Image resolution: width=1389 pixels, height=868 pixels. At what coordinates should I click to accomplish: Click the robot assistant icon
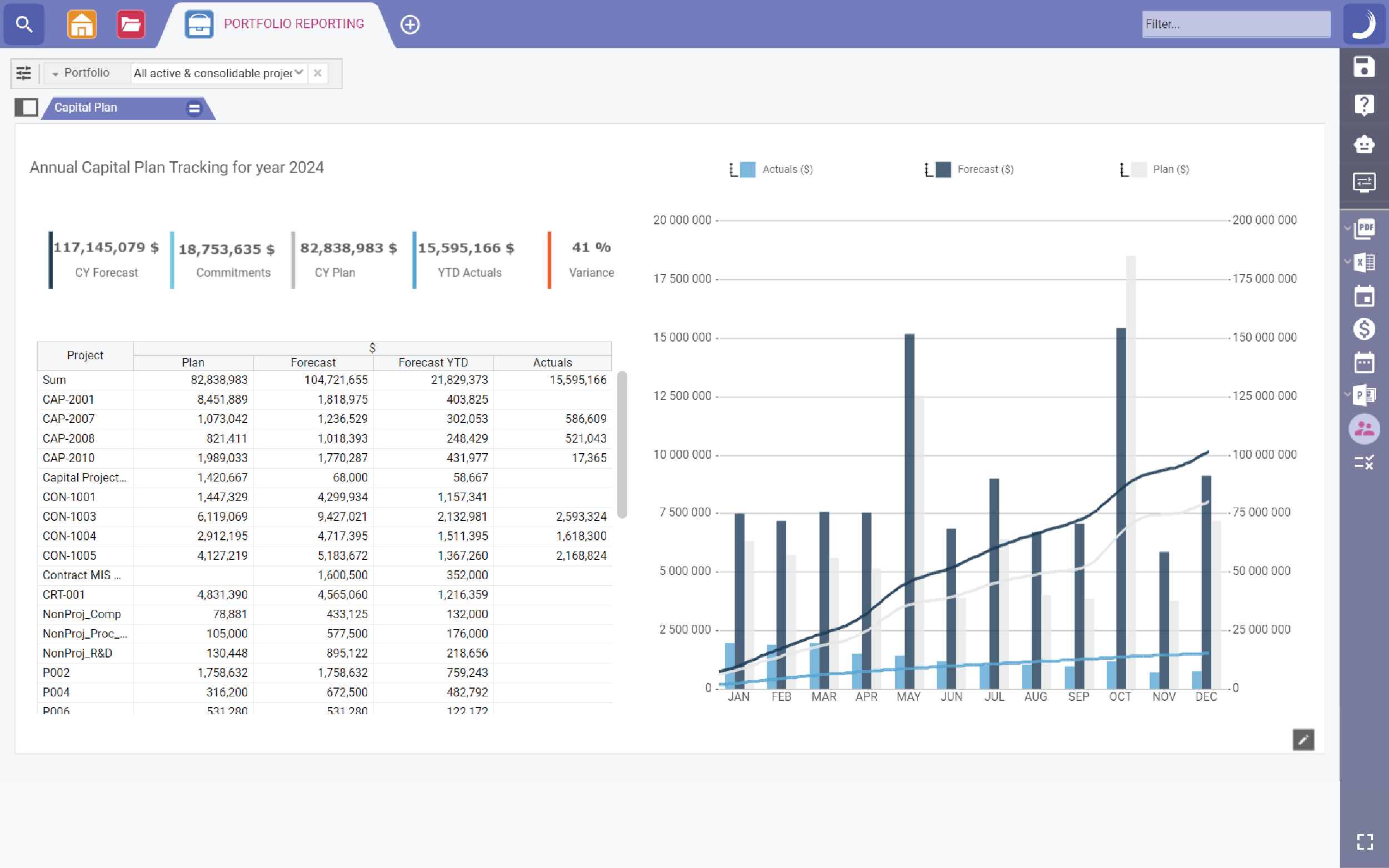(1364, 143)
